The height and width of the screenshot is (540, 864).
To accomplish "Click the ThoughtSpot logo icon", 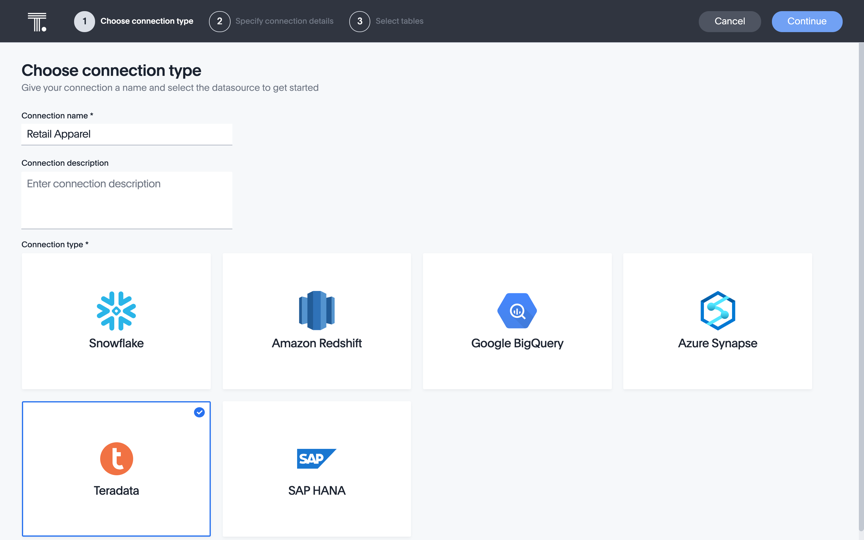I will click(37, 21).
